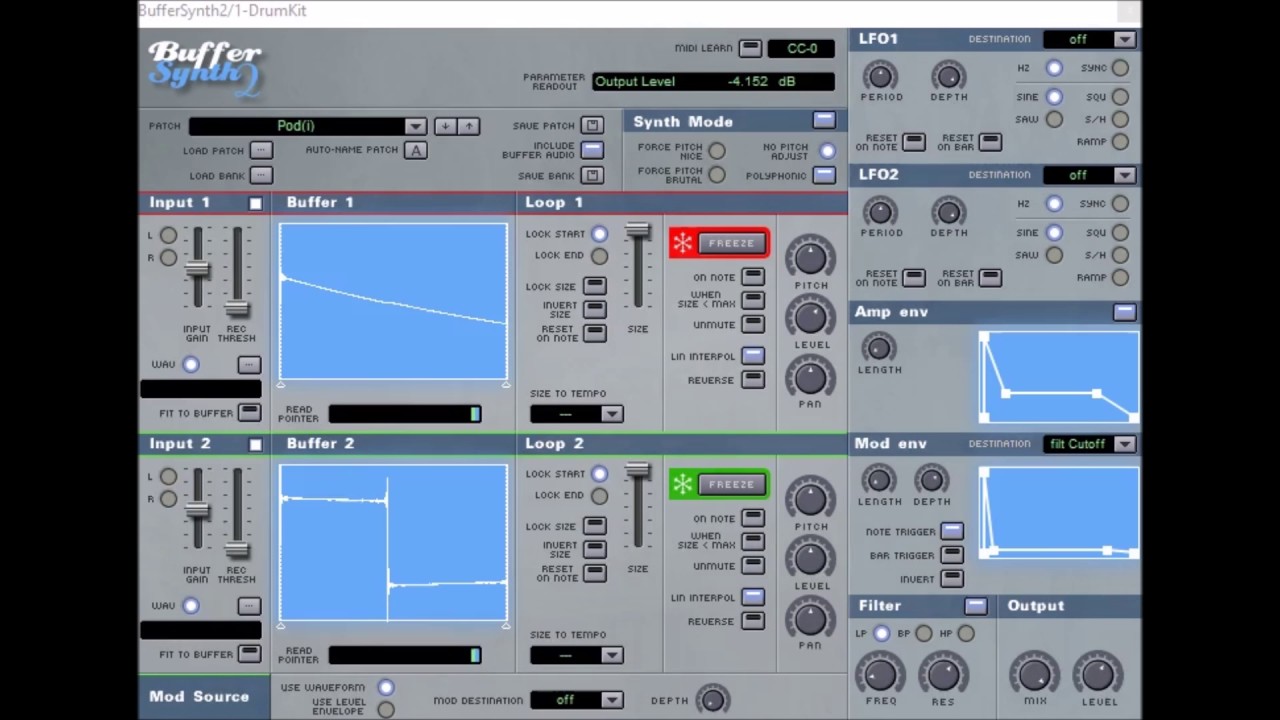Toggle the Polyphonic switch
Screen dimensions: 1280x720
(x=824, y=175)
